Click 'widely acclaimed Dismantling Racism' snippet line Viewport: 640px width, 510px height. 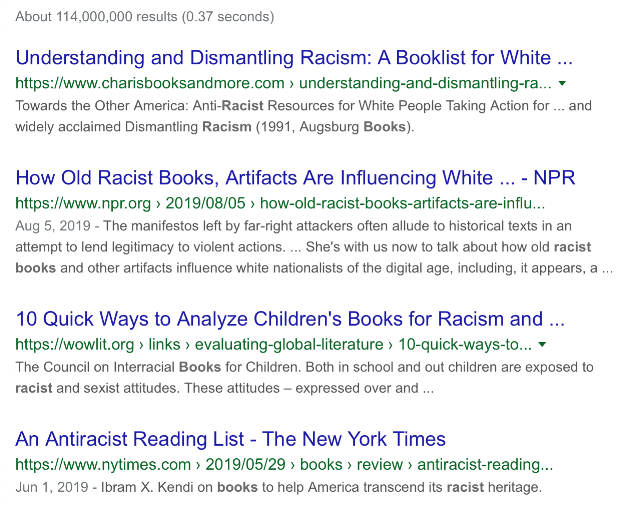(215, 127)
